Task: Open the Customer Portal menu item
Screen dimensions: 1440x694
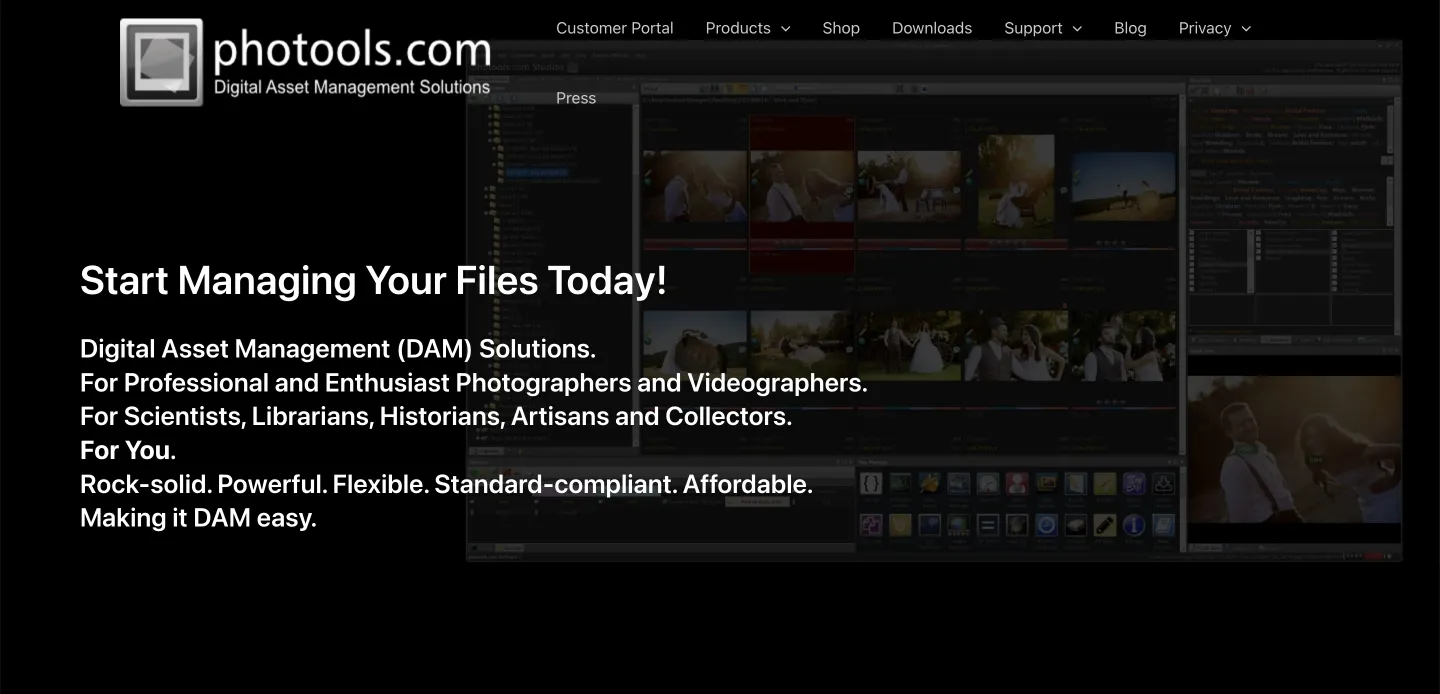Action: 614,28
